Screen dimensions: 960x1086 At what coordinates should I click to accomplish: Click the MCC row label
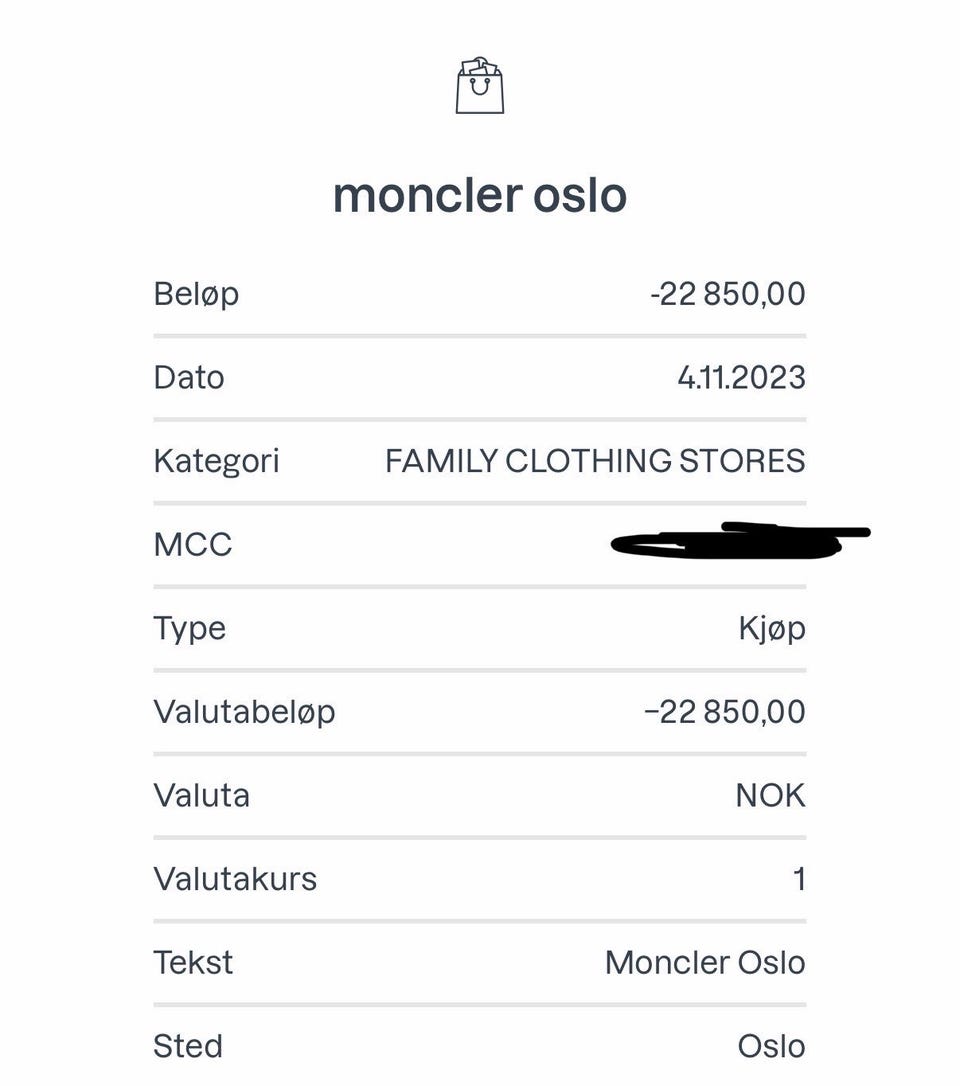coord(193,545)
